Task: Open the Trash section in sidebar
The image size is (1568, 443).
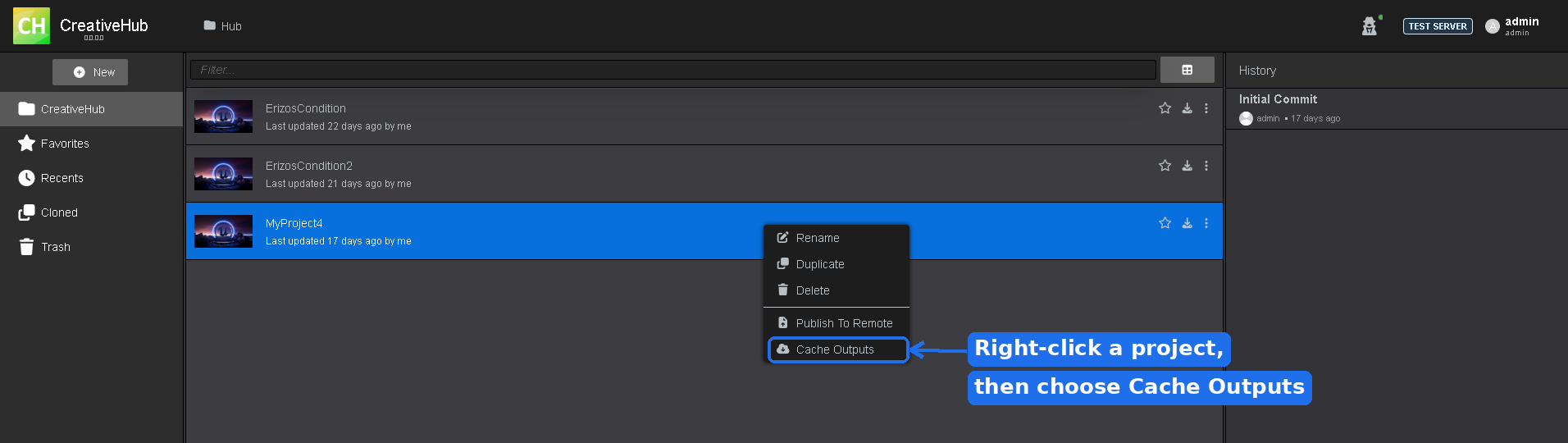Action: pos(92,247)
